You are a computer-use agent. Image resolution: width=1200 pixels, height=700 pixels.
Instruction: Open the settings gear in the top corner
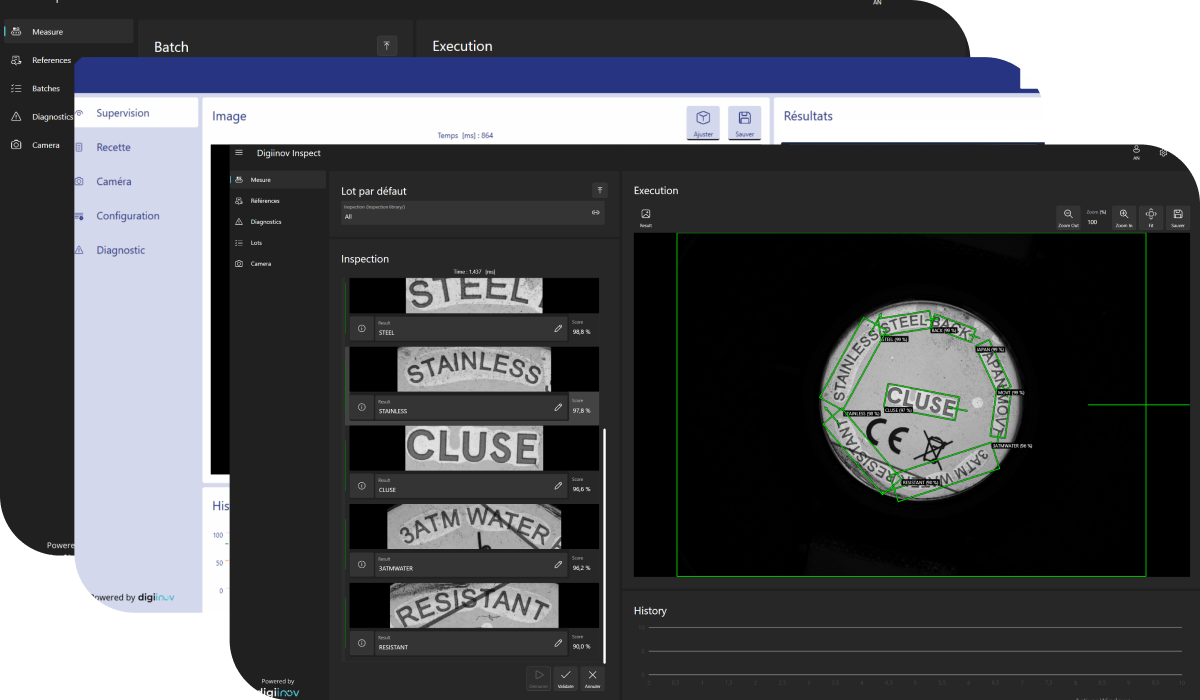tap(1163, 153)
